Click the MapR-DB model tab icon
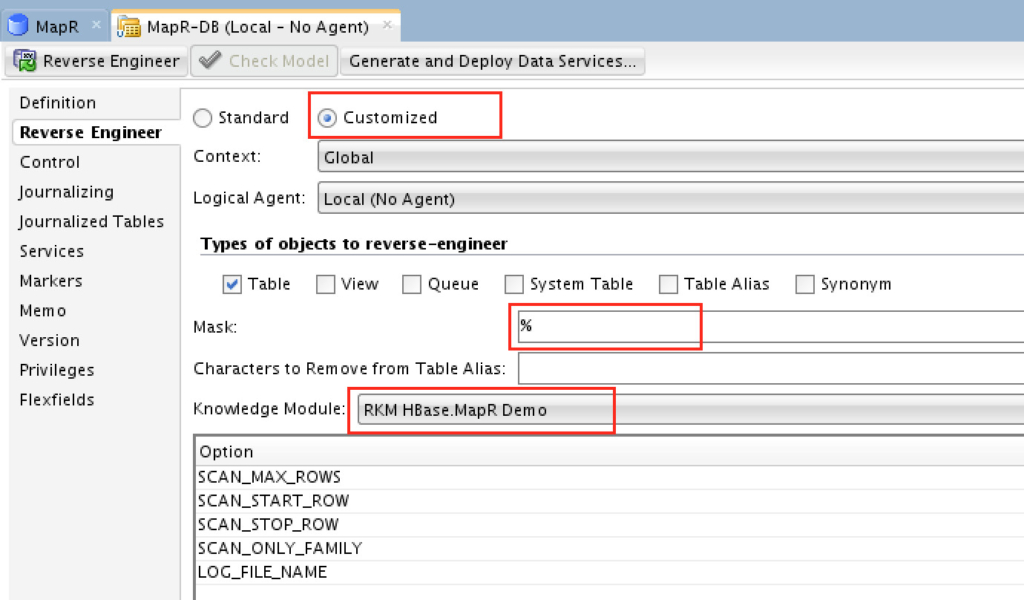Image resolution: width=1024 pixels, height=600 pixels. point(129,26)
